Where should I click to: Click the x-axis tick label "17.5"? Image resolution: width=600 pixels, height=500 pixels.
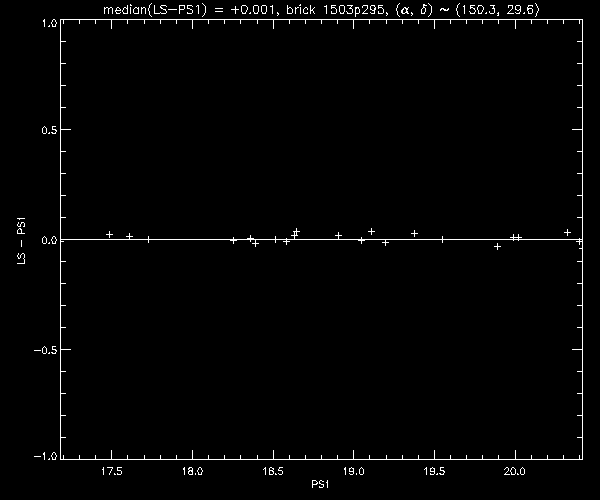112,471
